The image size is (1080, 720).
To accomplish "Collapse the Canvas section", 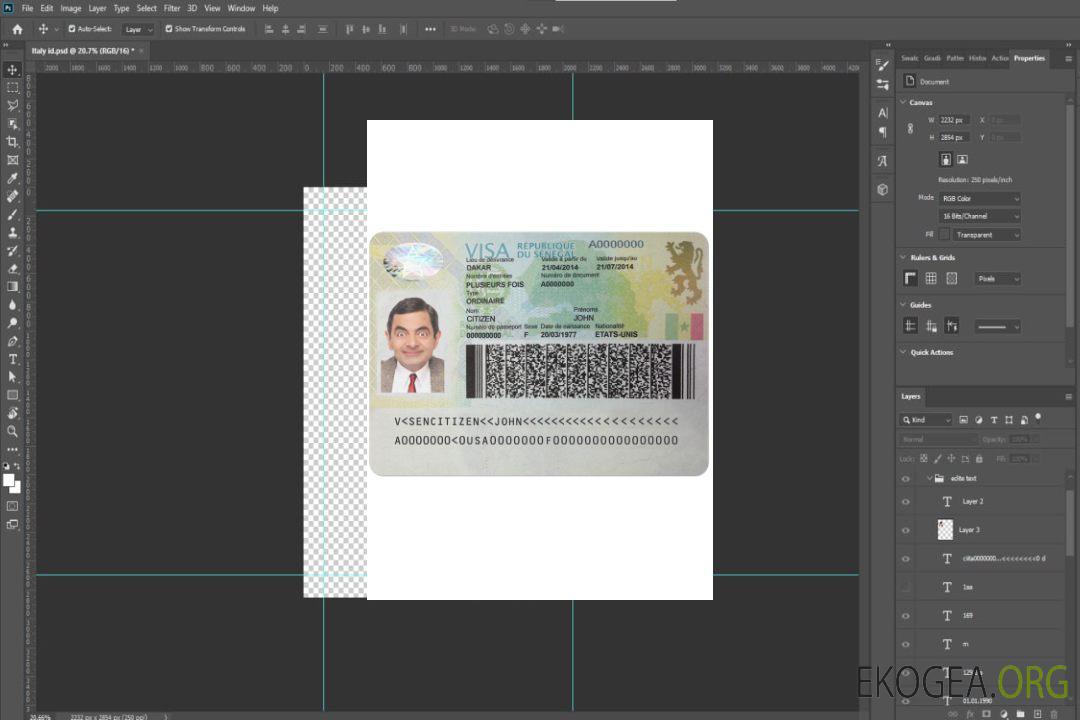I will pos(903,102).
